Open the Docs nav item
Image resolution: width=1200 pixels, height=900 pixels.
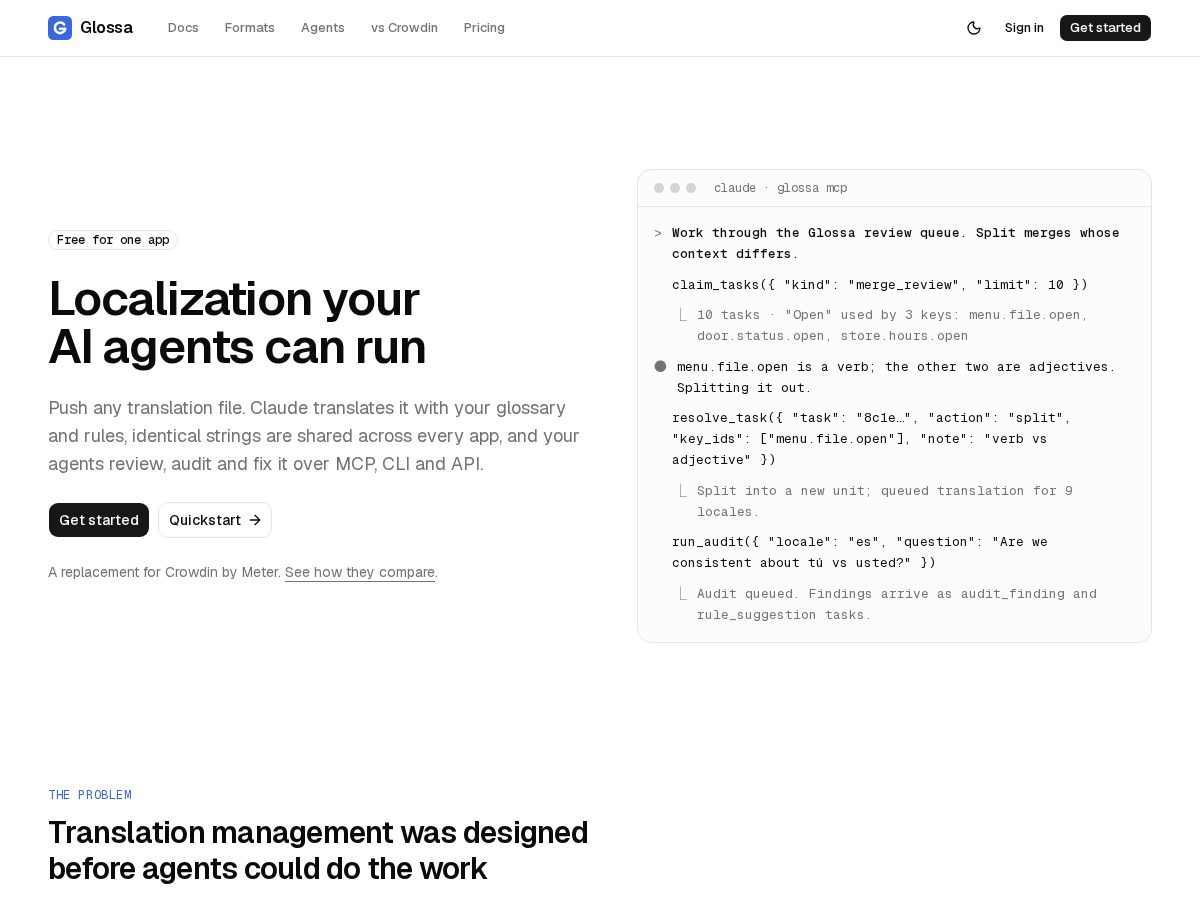pyautogui.click(x=183, y=28)
